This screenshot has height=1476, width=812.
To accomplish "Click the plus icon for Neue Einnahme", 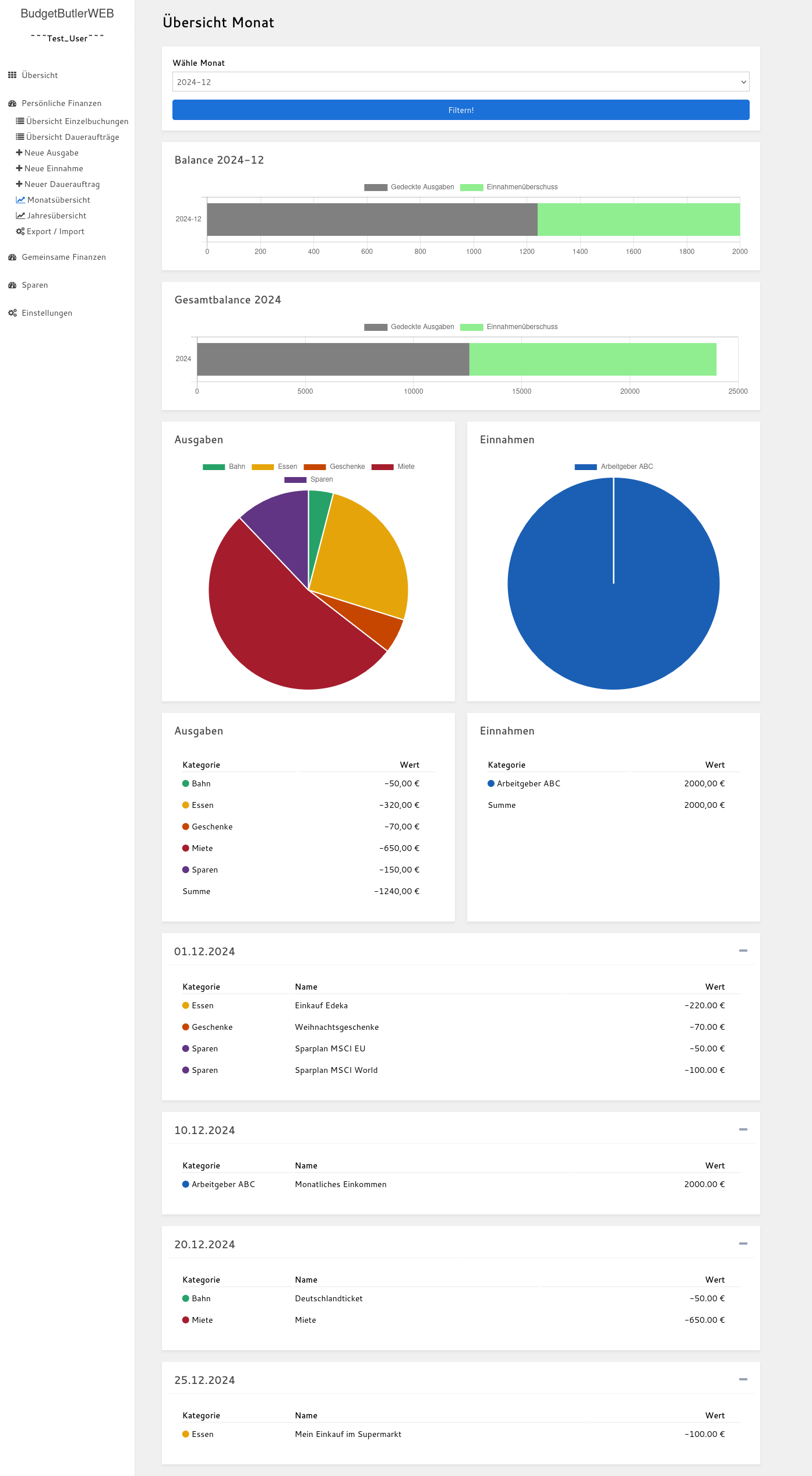I will (x=19, y=168).
